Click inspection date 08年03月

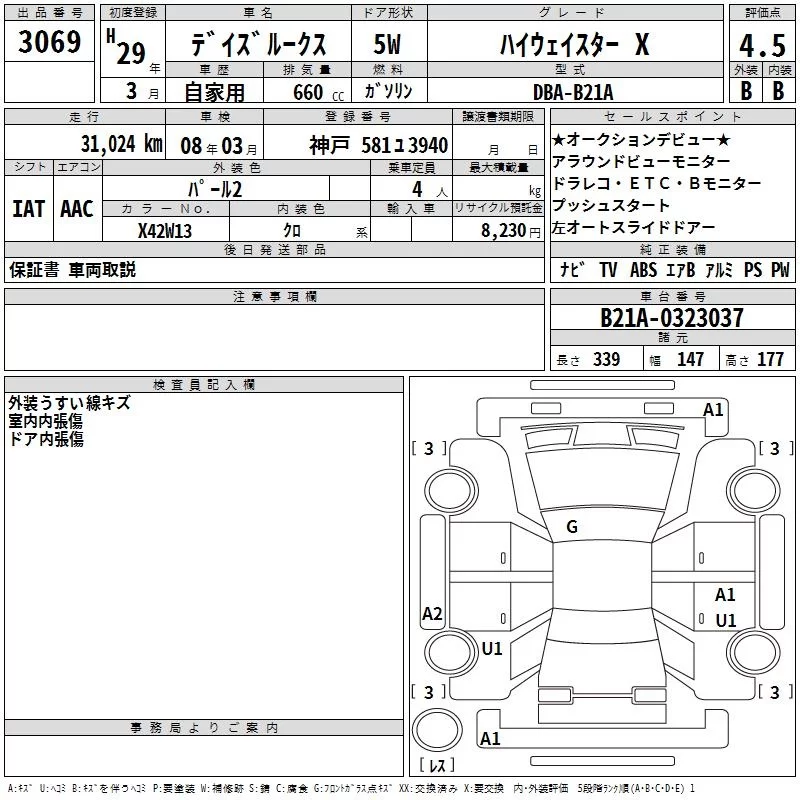click(x=219, y=146)
